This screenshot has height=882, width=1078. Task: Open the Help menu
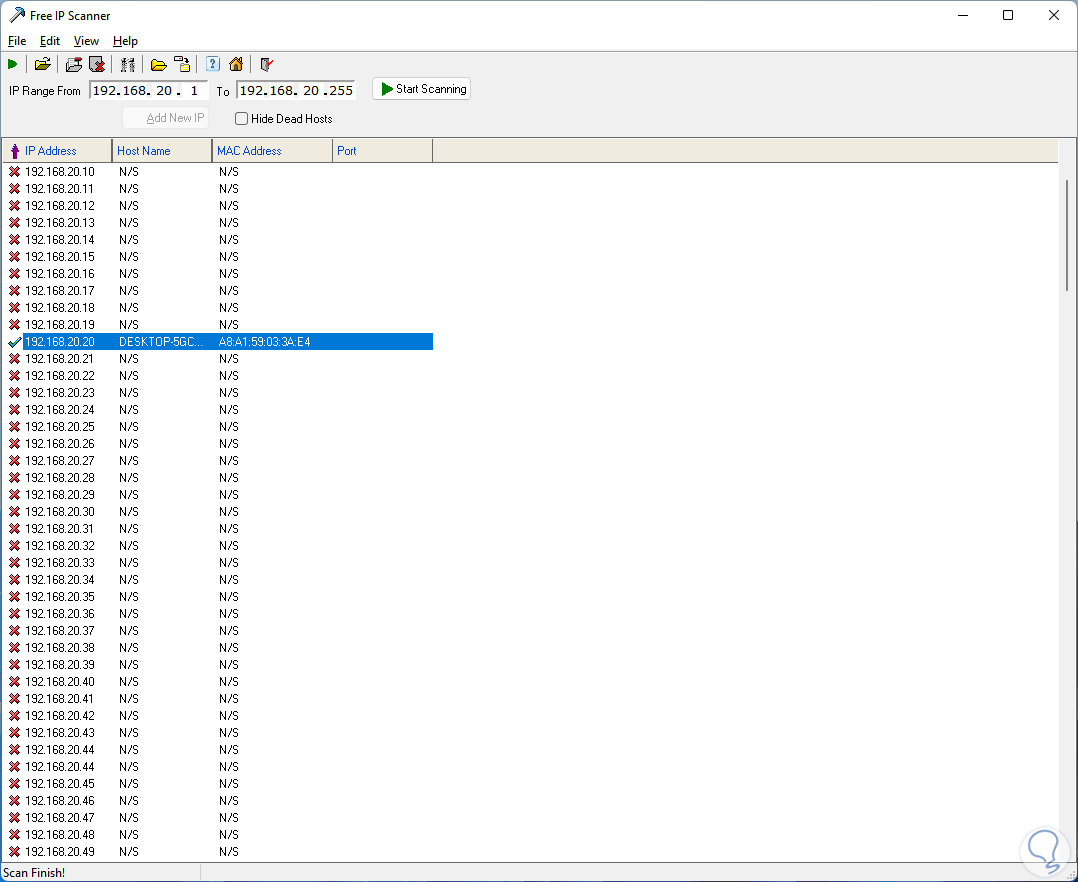coord(125,41)
